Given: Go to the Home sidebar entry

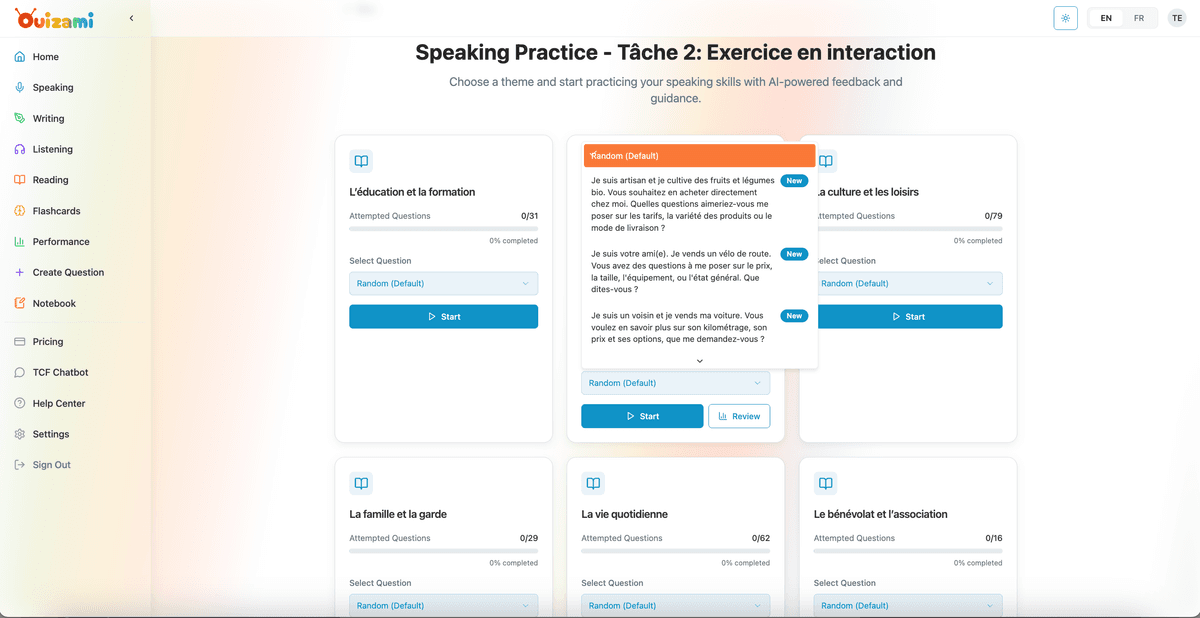Looking at the screenshot, I should (20, 56).
